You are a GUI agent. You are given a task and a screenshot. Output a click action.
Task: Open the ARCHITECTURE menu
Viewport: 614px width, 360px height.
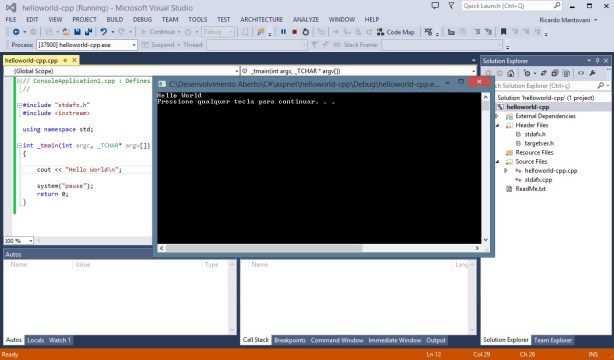point(262,19)
